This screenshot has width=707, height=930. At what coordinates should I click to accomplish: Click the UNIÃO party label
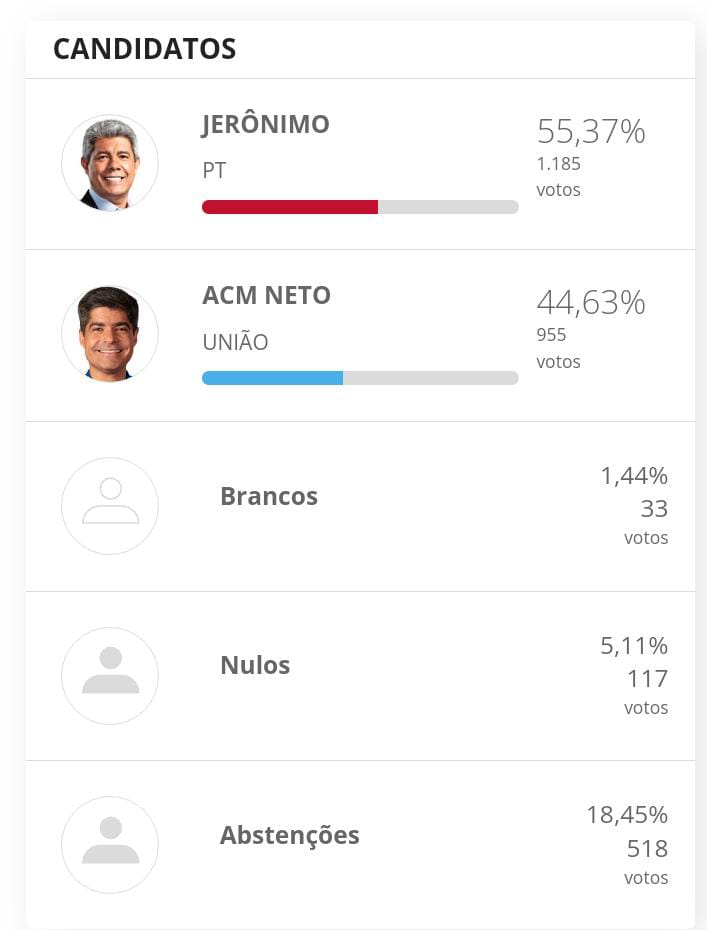coord(235,341)
